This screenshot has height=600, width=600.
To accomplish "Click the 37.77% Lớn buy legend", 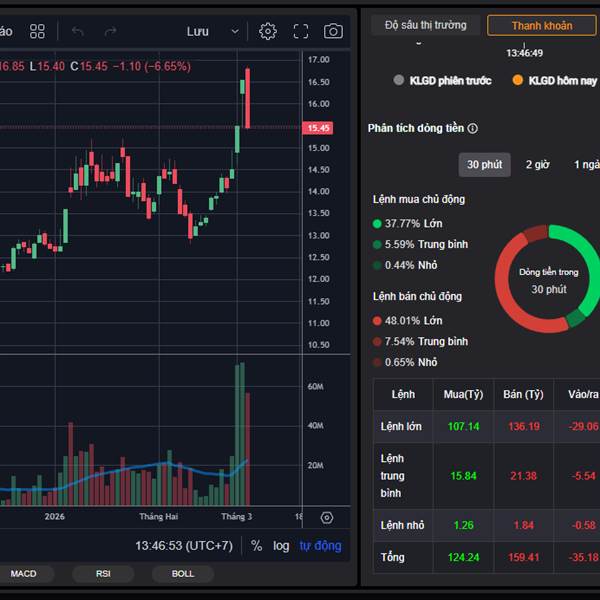I will click(408, 223).
